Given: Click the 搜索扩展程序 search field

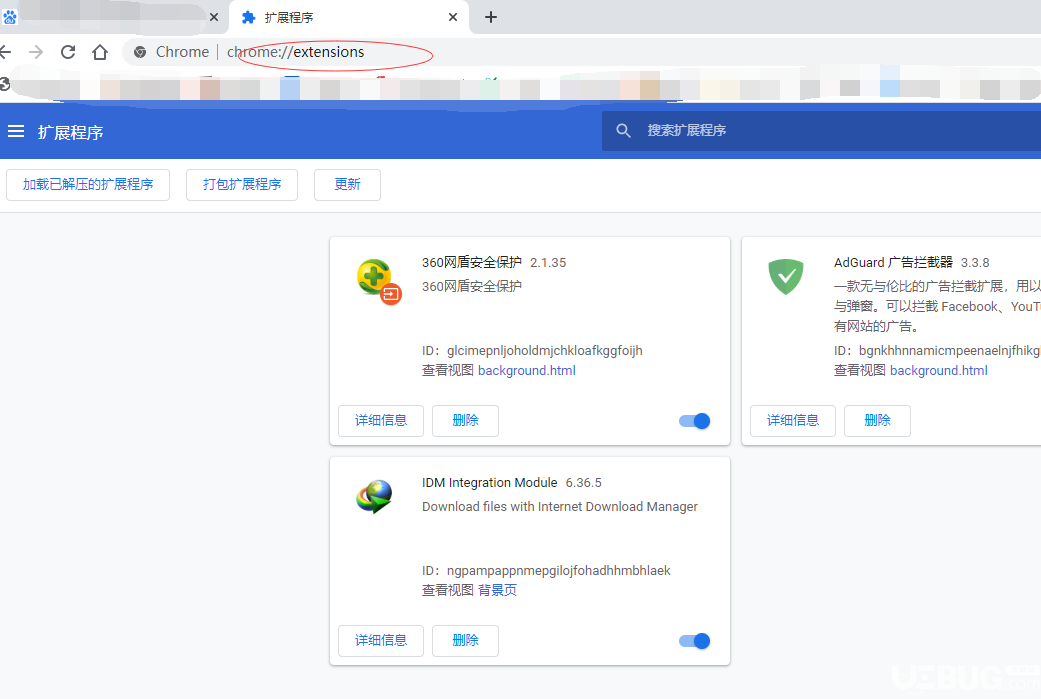Looking at the screenshot, I should click(821, 131).
